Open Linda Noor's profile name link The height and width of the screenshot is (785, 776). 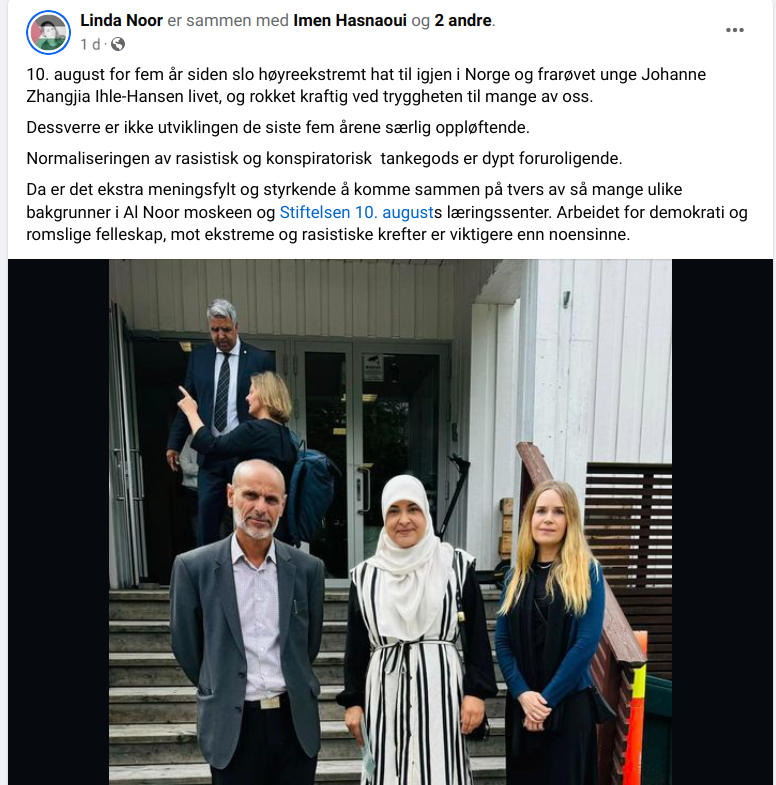(x=121, y=21)
